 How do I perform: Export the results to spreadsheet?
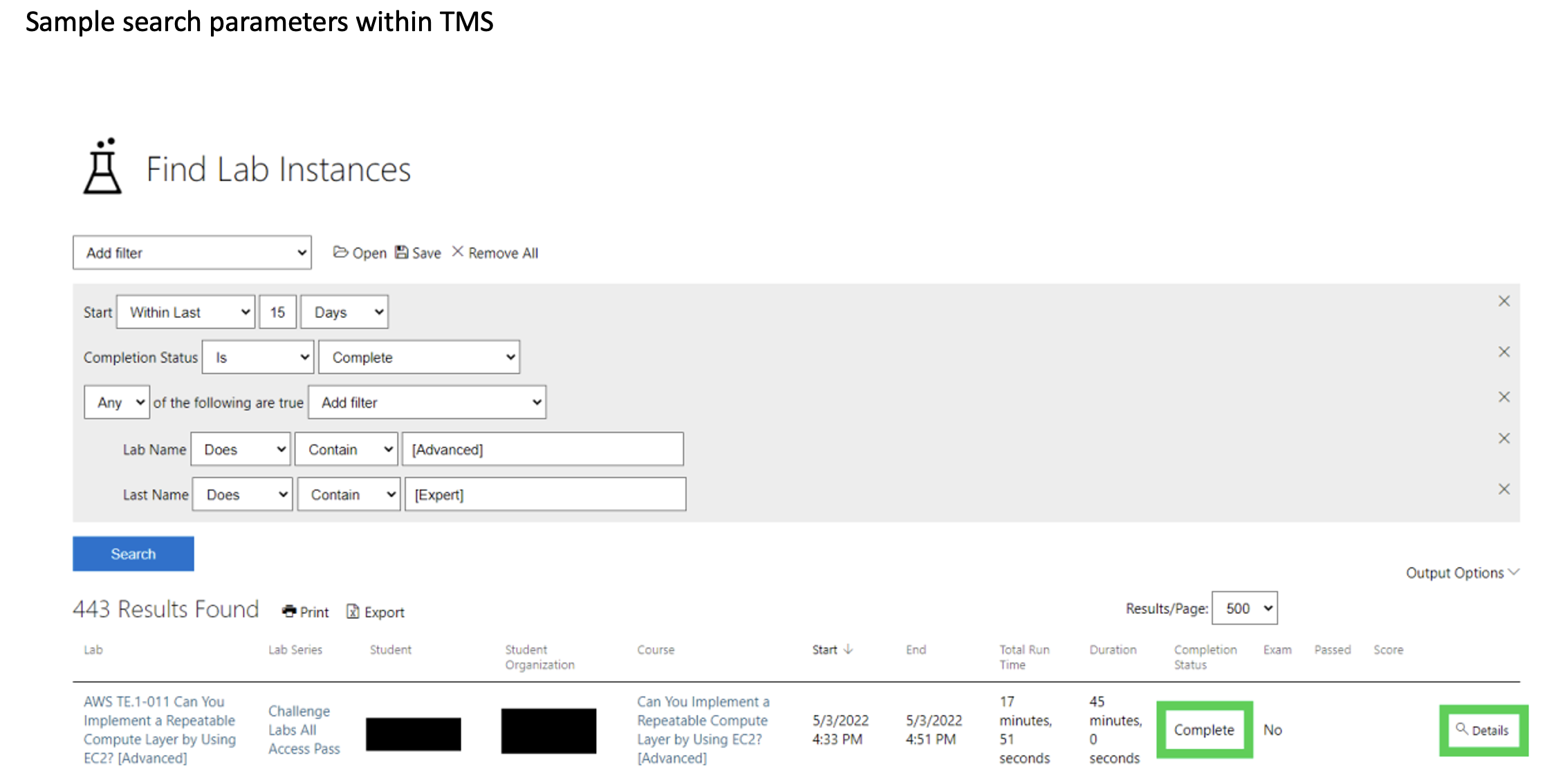click(376, 612)
